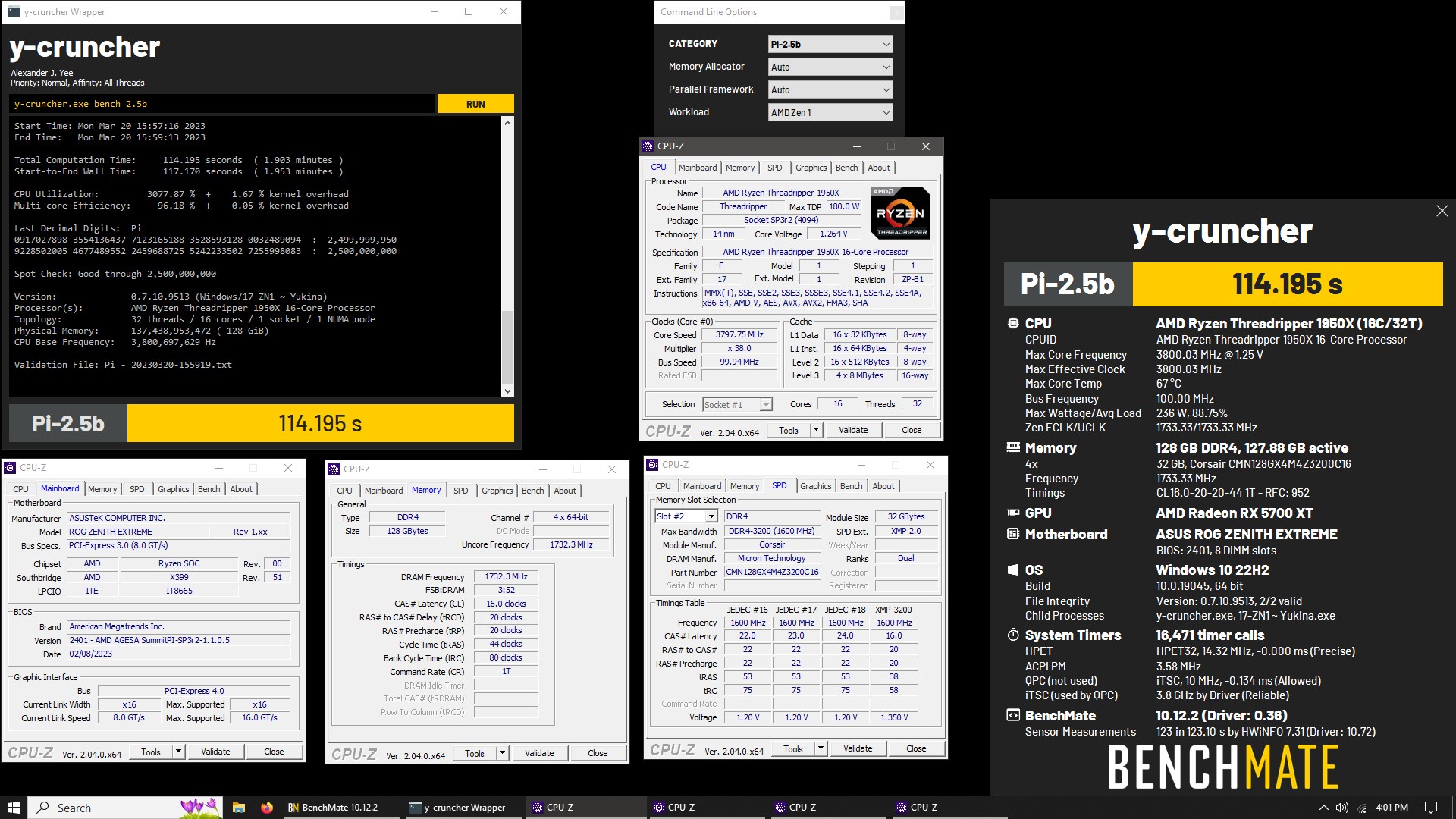Open Tools dropdown arrow in SPD window

click(821, 748)
